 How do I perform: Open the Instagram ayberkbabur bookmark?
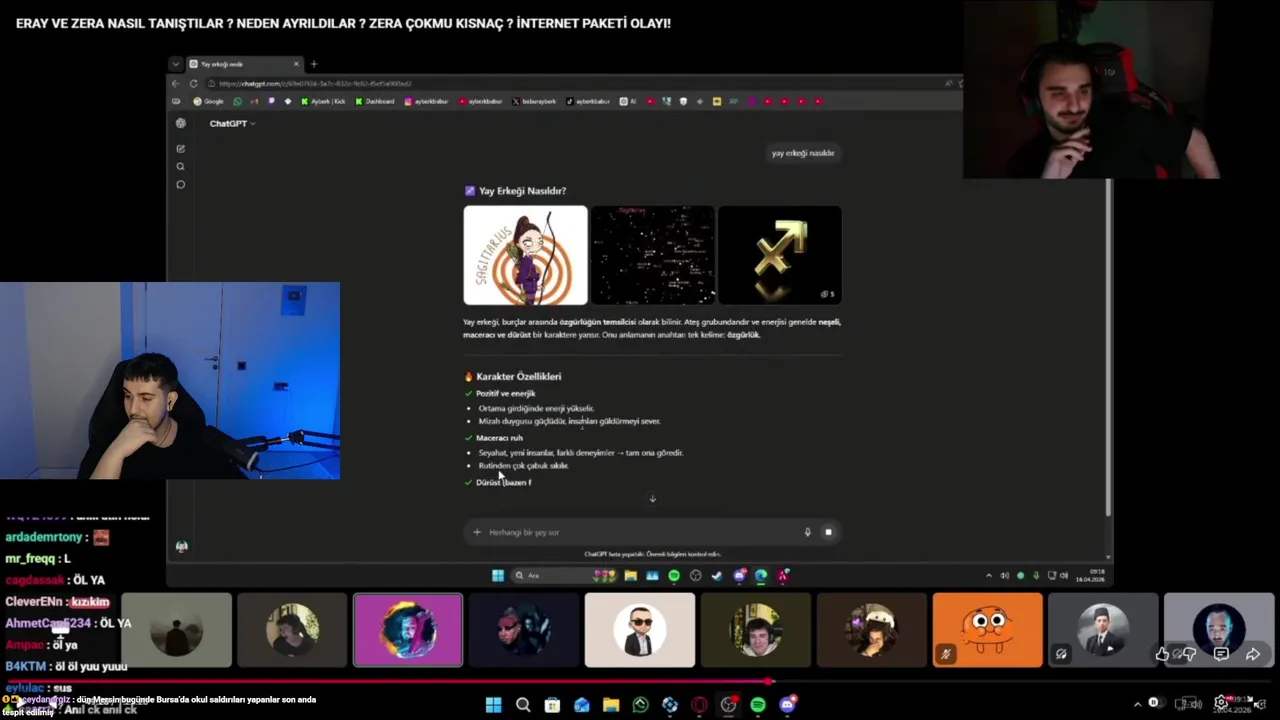[x=427, y=101]
